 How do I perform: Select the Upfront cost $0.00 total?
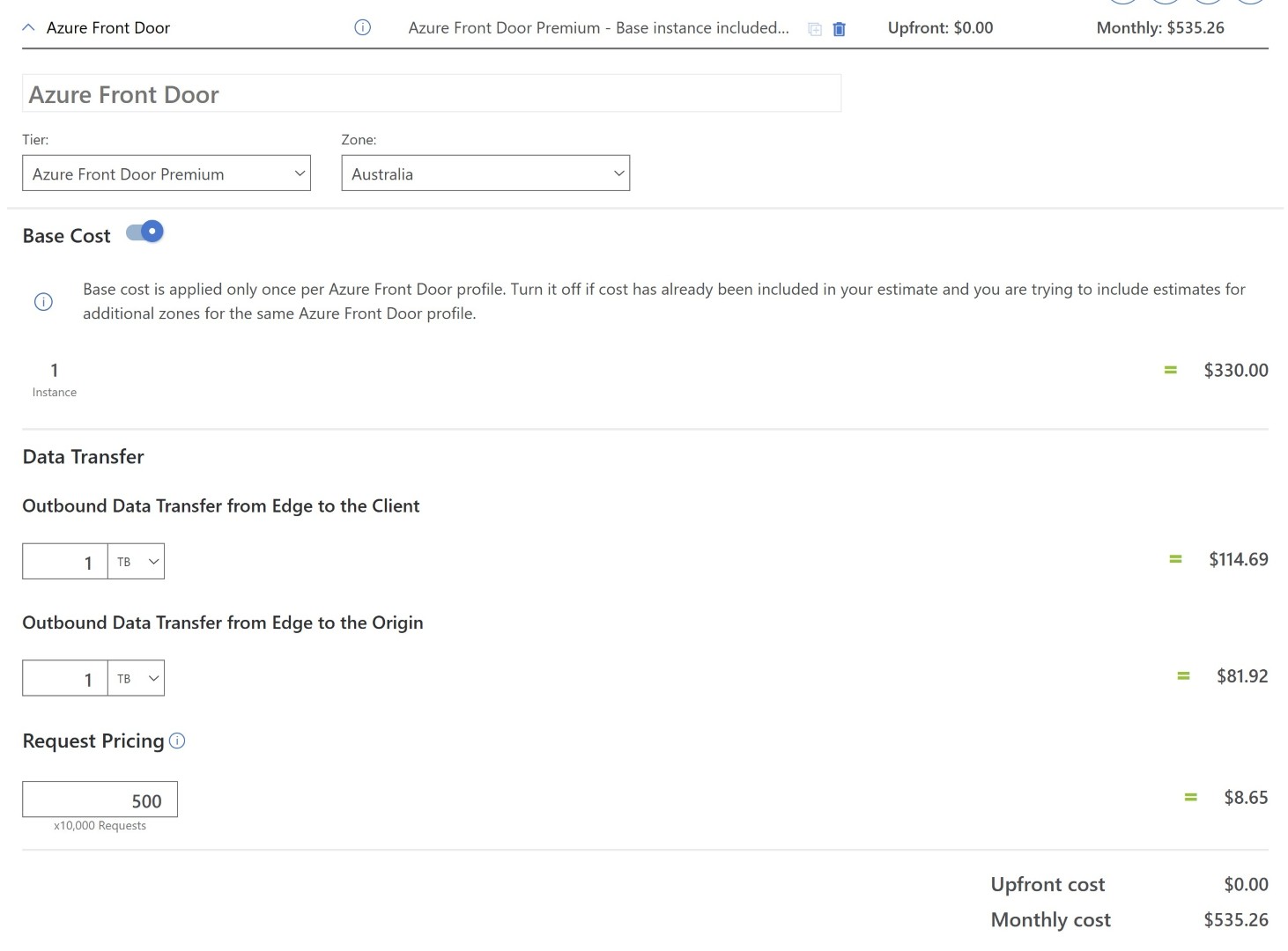click(1246, 885)
